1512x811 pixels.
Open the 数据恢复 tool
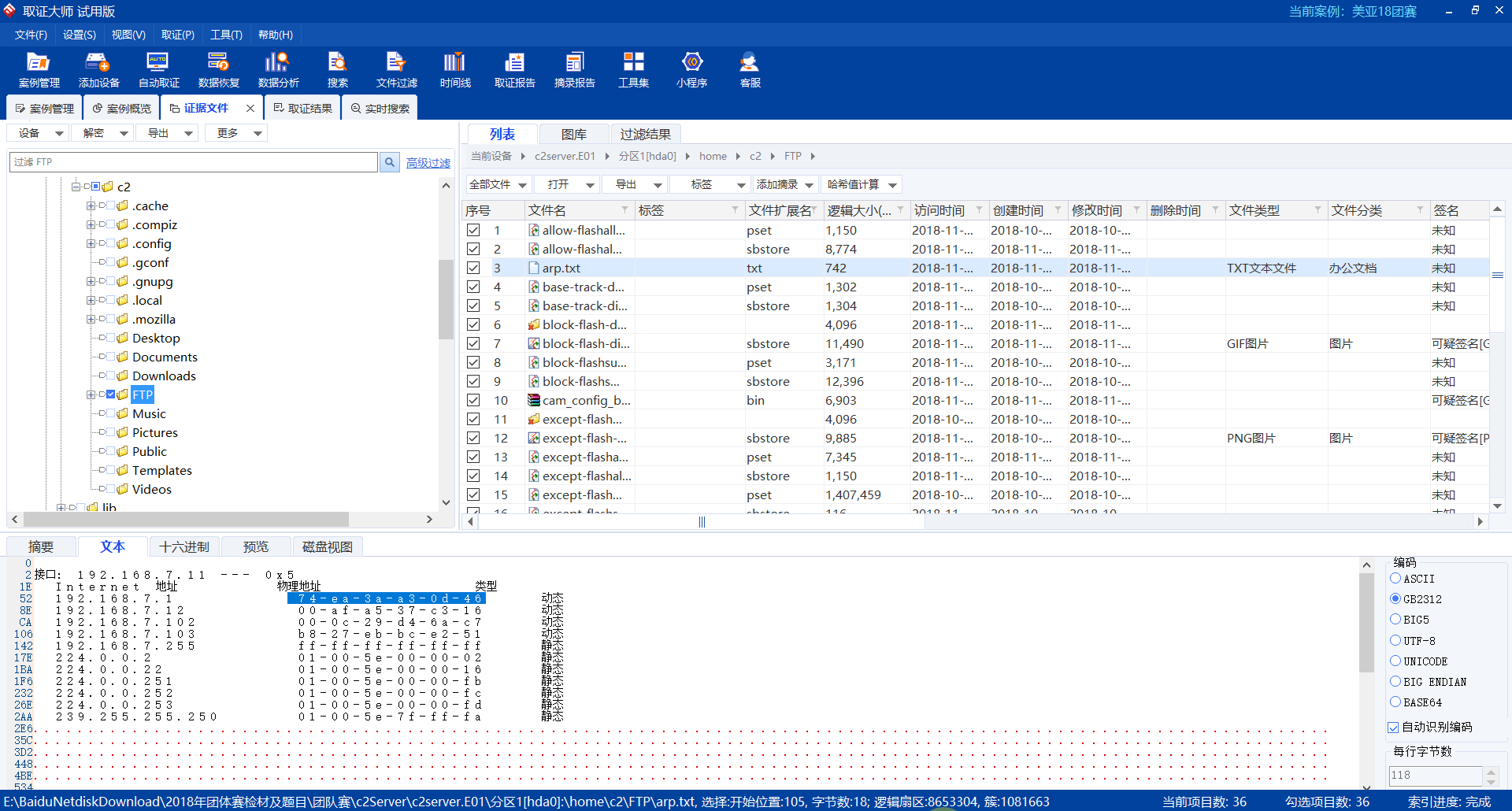point(218,69)
